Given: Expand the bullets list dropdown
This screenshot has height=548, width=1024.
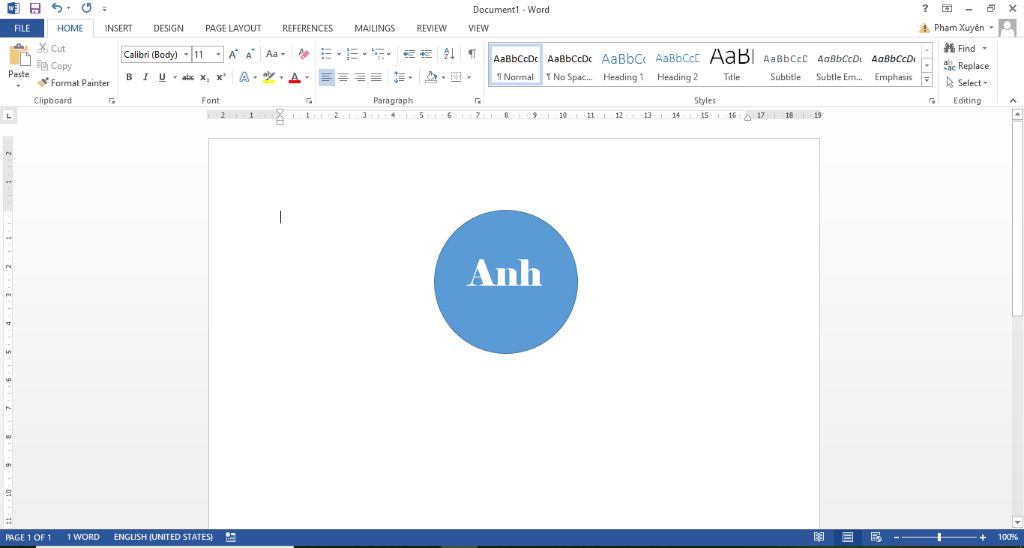Looking at the screenshot, I should pyautogui.click(x=339, y=54).
